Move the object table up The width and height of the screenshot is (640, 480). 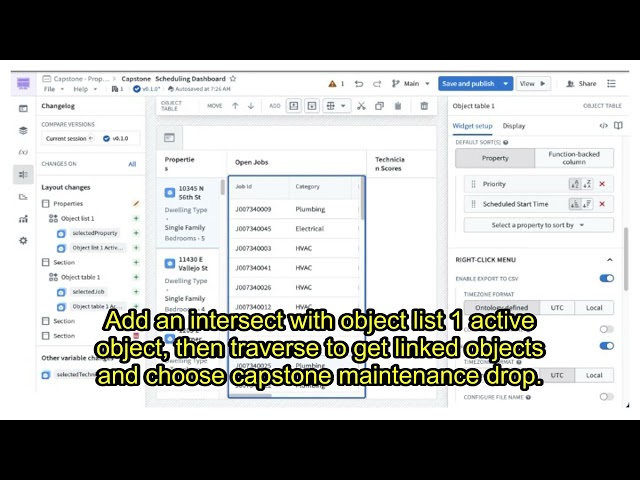pos(235,106)
